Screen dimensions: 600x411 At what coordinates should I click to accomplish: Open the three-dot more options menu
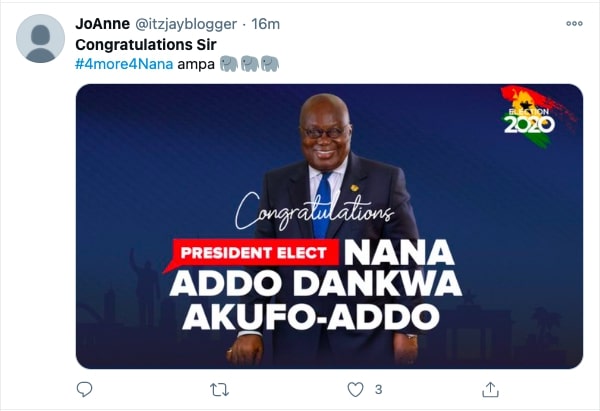574,23
